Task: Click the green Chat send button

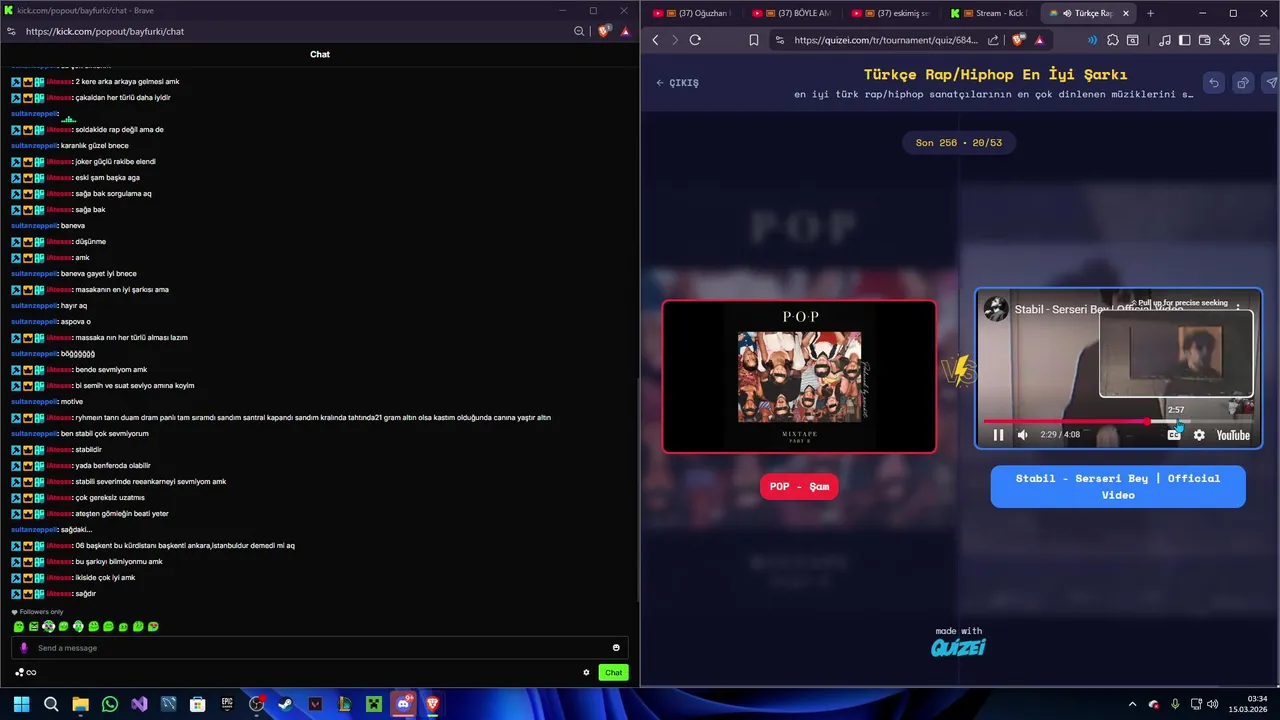Action: pyautogui.click(x=613, y=672)
